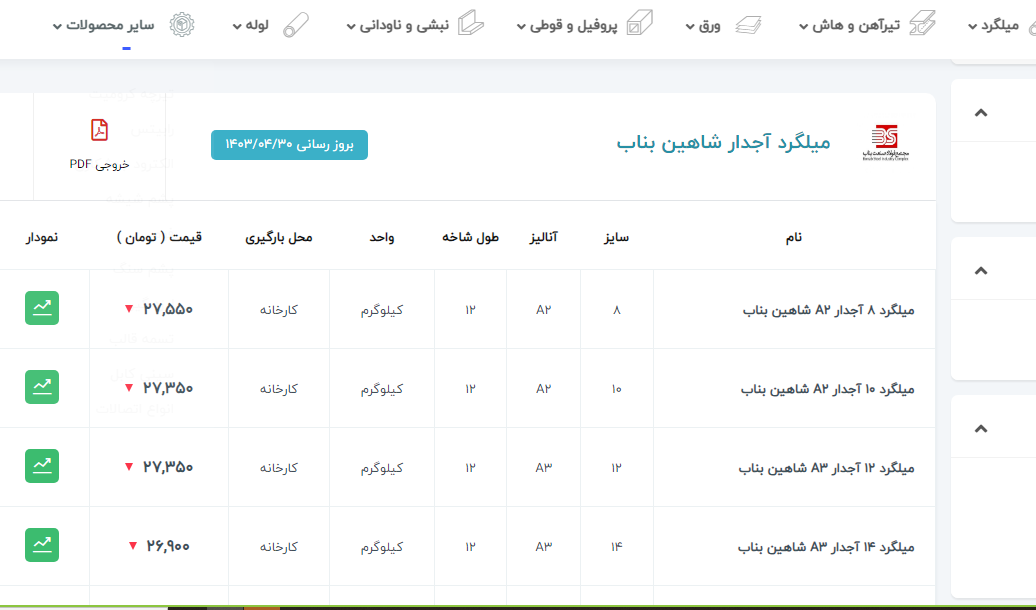Collapse the middle sidebar panel chevron
Screen dimensions: 1036x610
point(981,270)
